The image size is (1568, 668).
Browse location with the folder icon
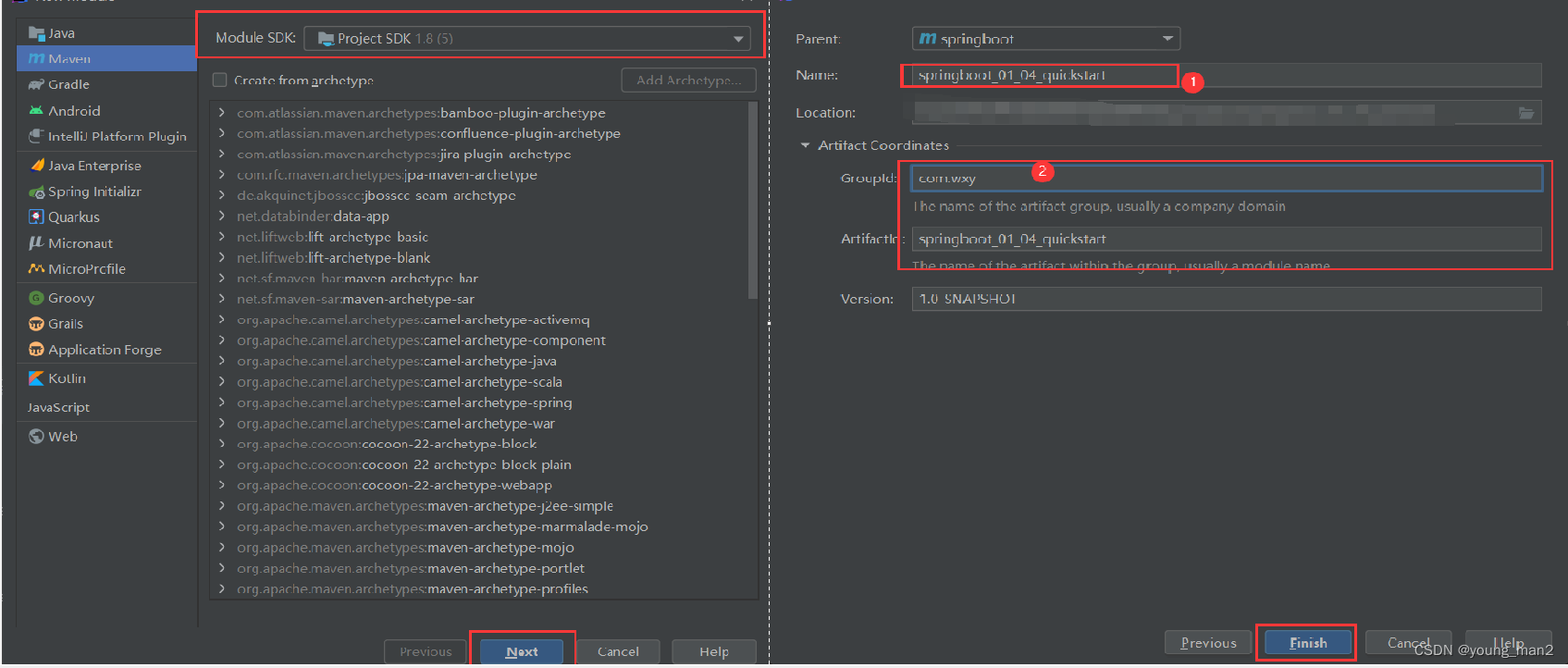pos(1526,113)
